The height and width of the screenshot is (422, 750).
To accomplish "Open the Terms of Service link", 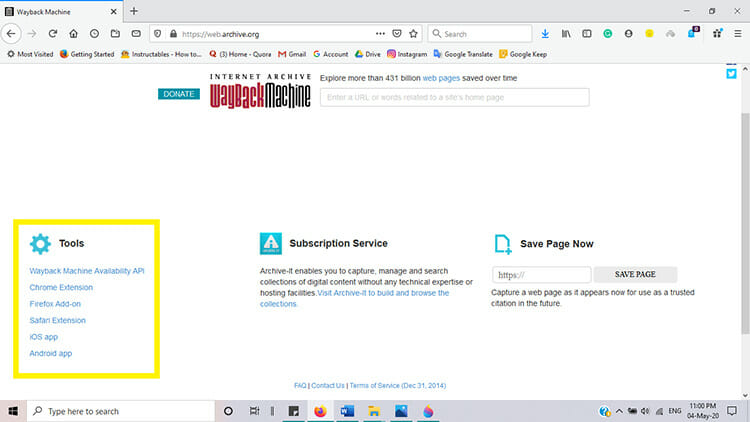I will coord(398,386).
